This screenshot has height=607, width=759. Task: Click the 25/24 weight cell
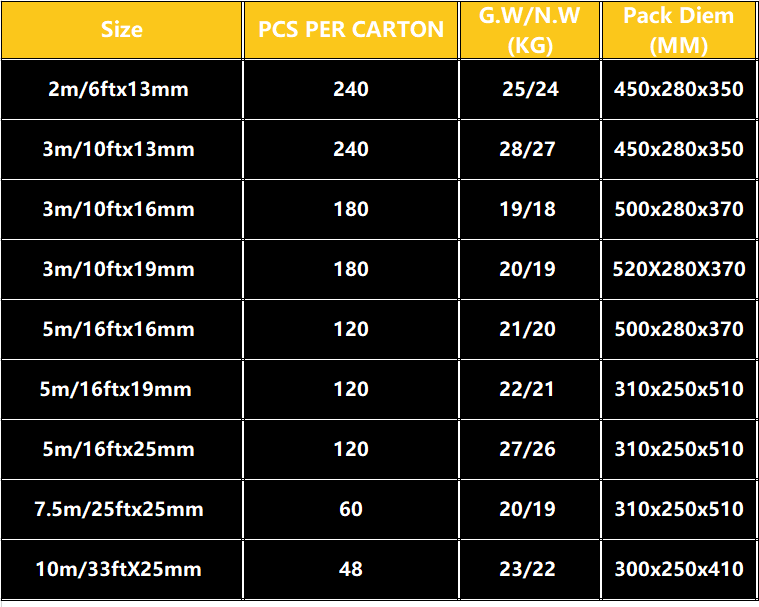click(530, 89)
